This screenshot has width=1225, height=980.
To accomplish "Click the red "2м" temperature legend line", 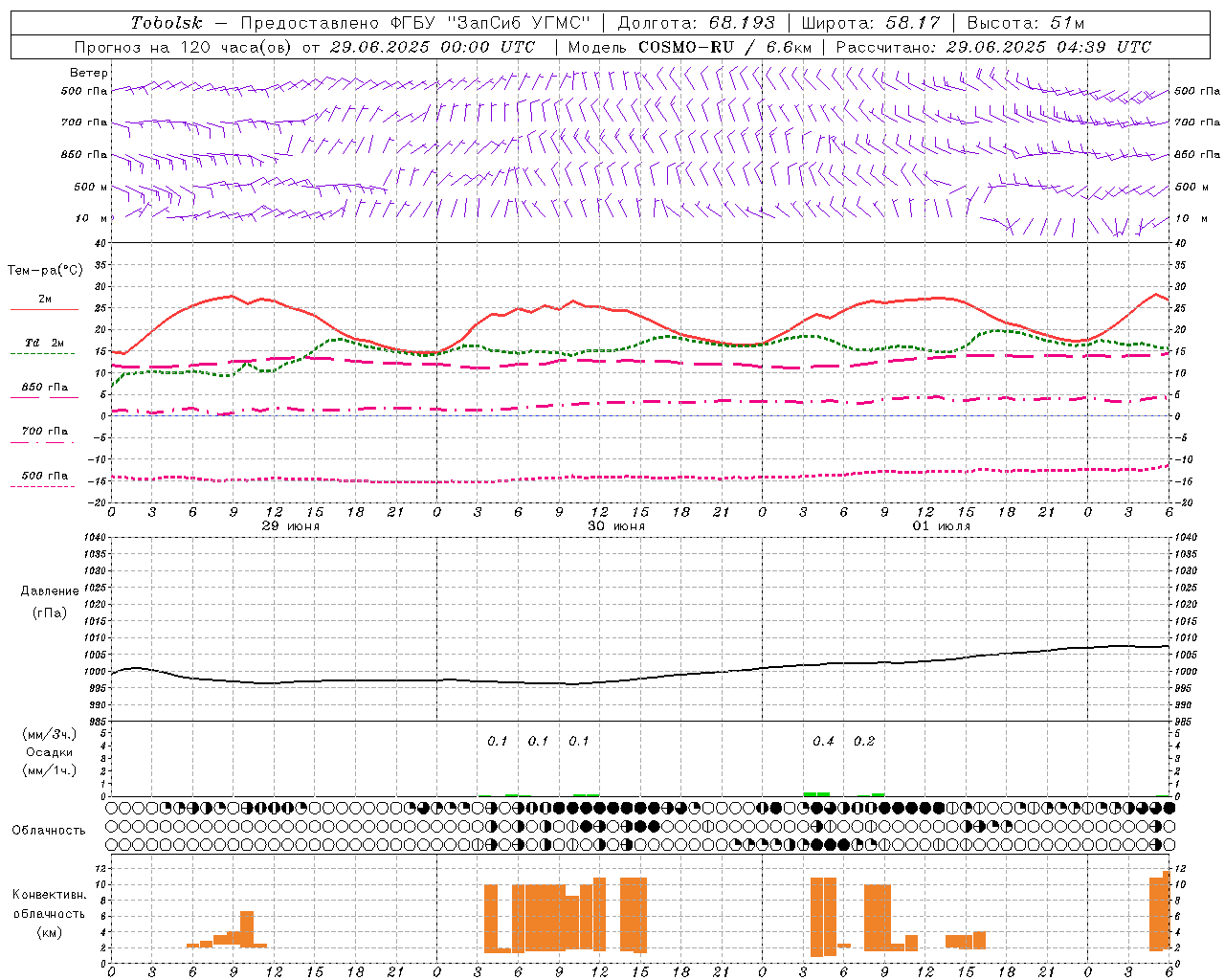I will coord(44,309).
